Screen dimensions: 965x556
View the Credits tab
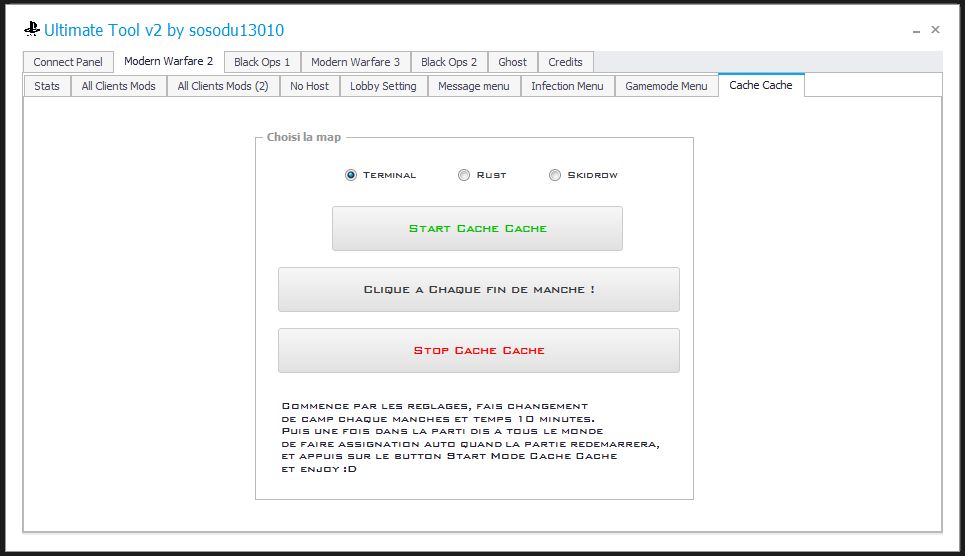point(566,62)
